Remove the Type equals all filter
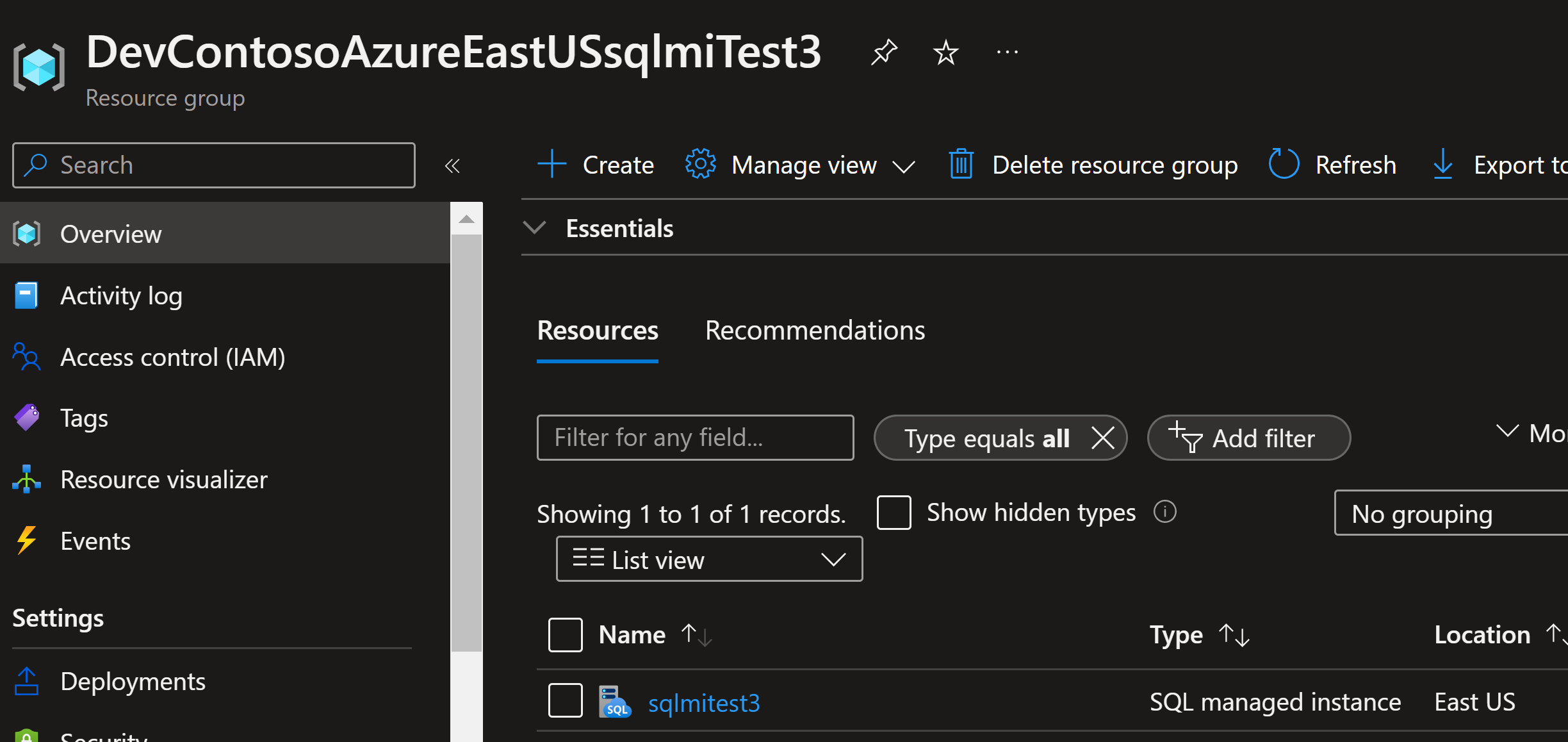The height and width of the screenshot is (742, 1568). (1100, 438)
